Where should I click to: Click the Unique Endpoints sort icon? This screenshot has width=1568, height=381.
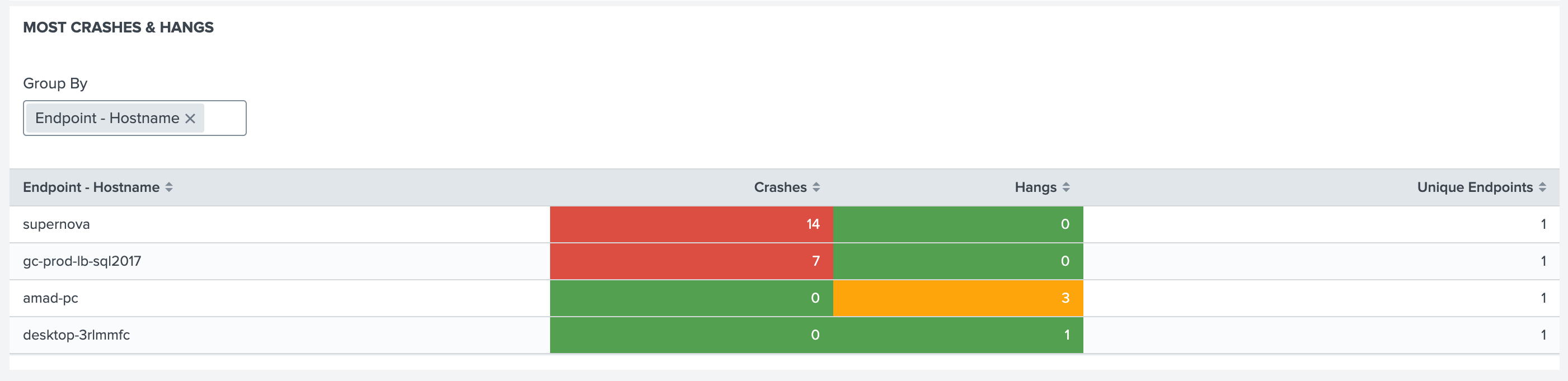click(x=1542, y=187)
